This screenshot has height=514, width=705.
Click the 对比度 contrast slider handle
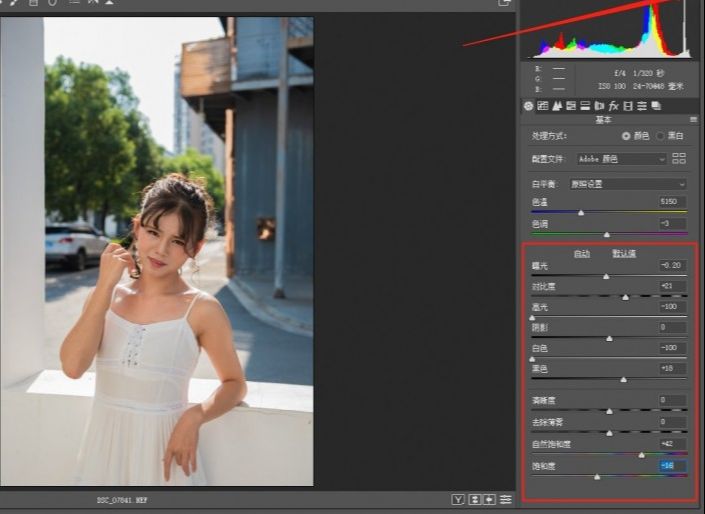pos(625,297)
